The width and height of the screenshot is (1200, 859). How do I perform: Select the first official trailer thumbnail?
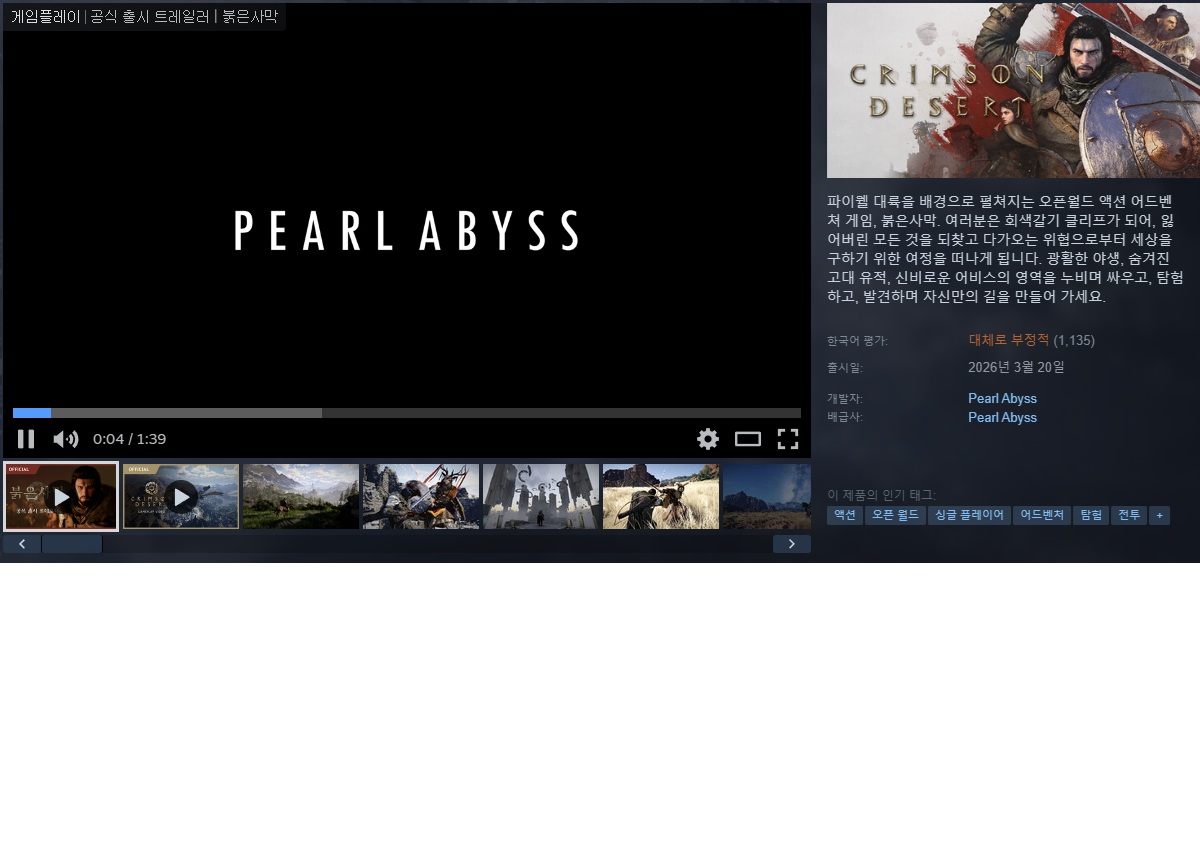tap(61, 497)
